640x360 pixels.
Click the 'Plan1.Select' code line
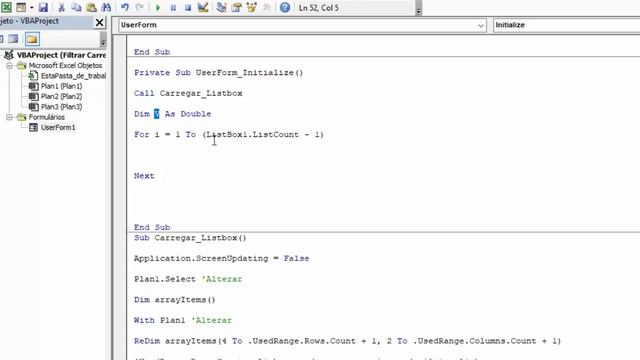pyautogui.click(x=188, y=279)
